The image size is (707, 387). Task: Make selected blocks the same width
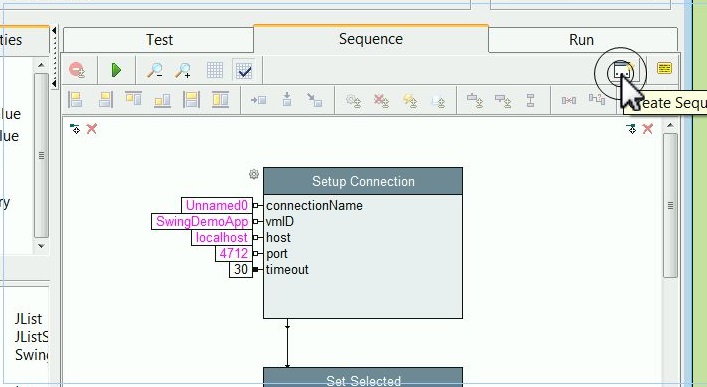pyautogui.click(x=191, y=99)
